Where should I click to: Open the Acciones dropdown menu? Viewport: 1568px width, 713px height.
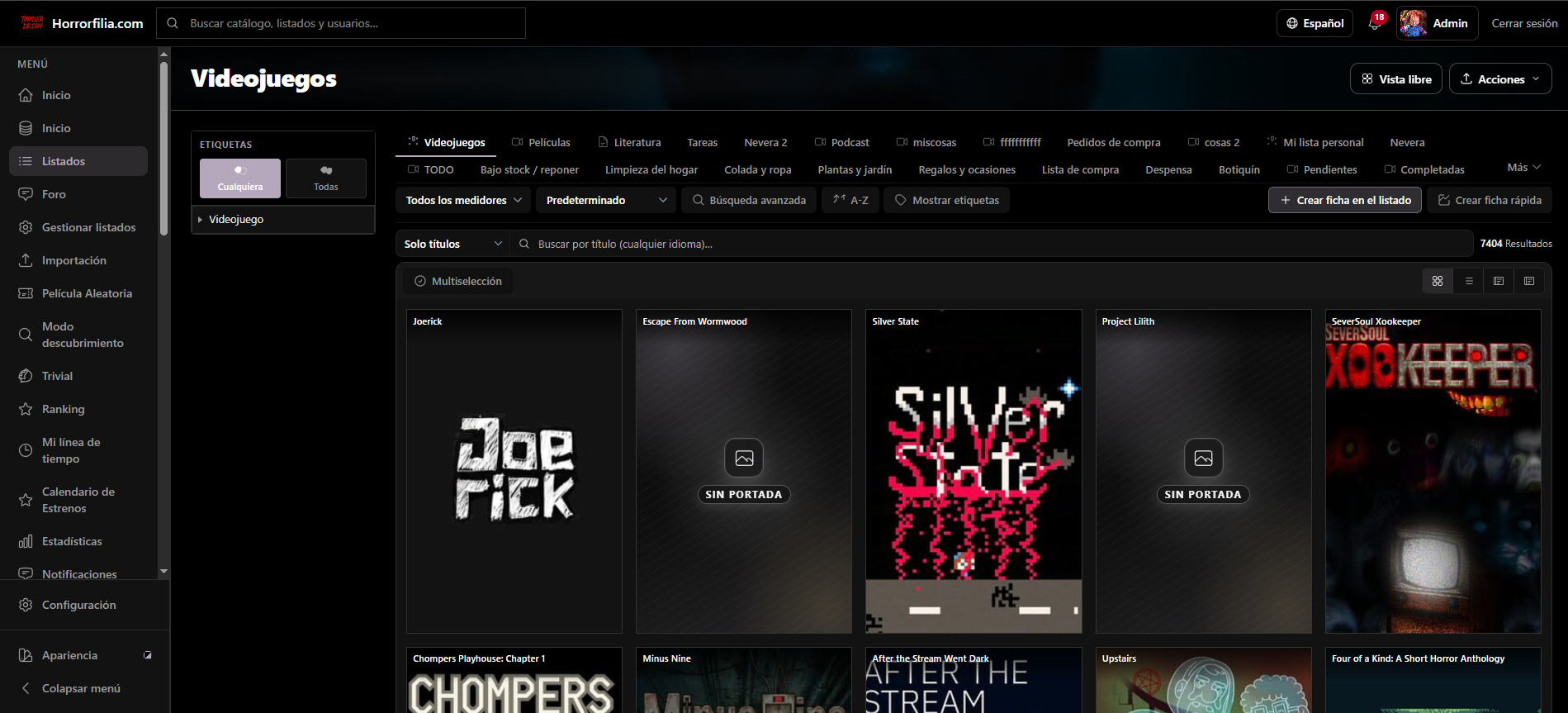click(1500, 79)
